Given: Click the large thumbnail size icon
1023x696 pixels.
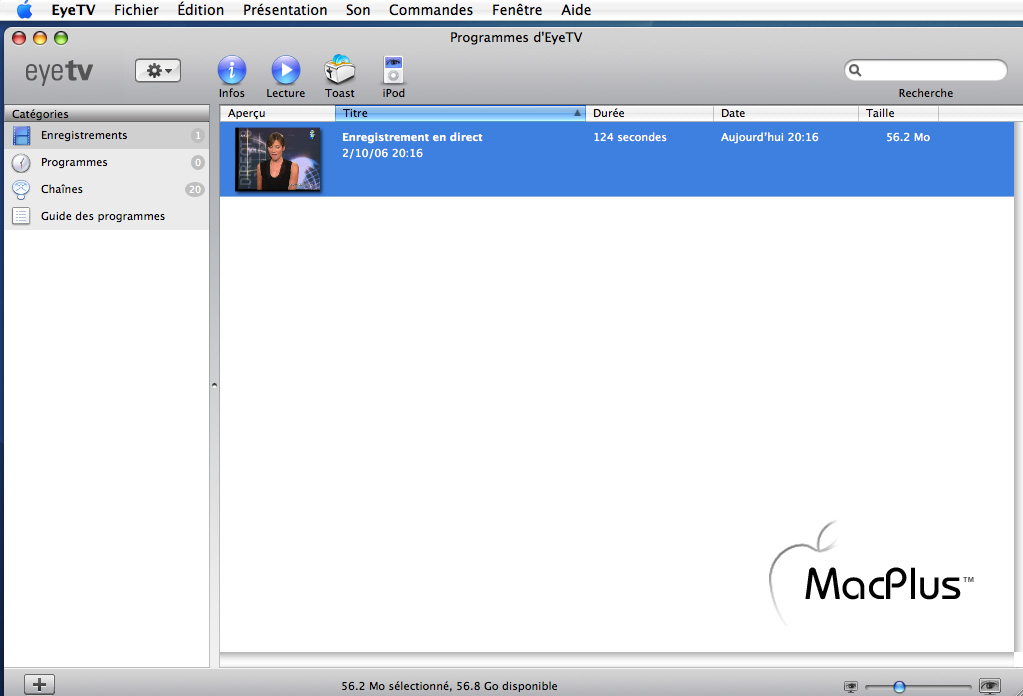Looking at the screenshot, I should tap(990, 686).
